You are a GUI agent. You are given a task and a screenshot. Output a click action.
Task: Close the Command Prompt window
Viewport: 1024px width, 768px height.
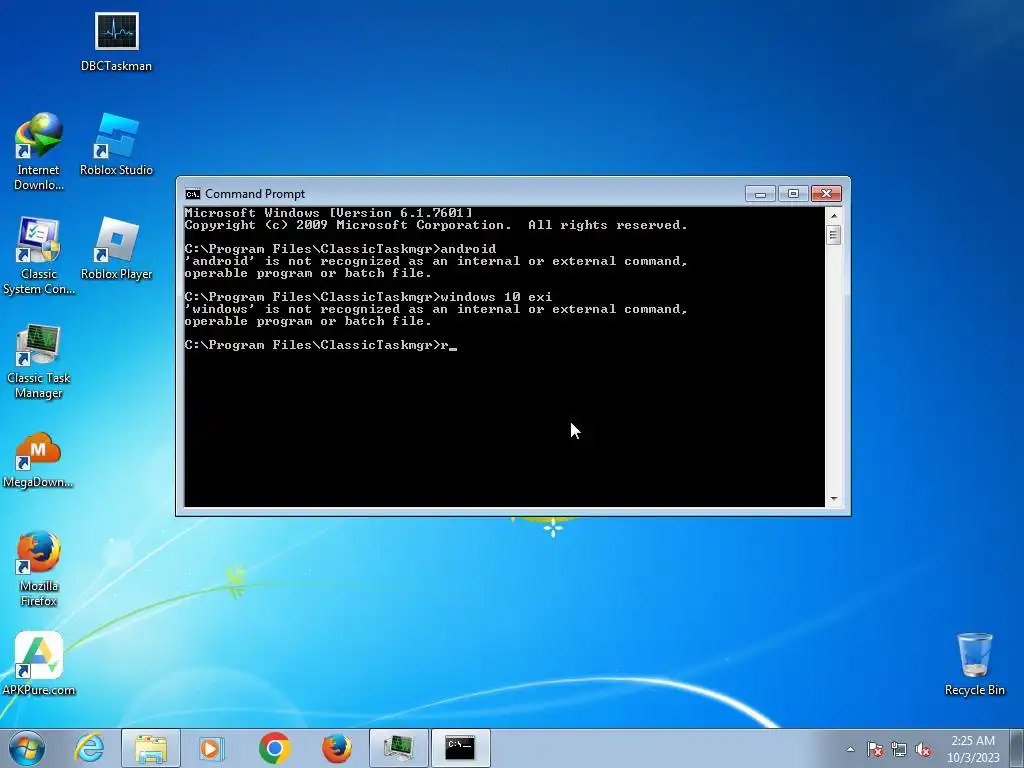(x=826, y=193)
